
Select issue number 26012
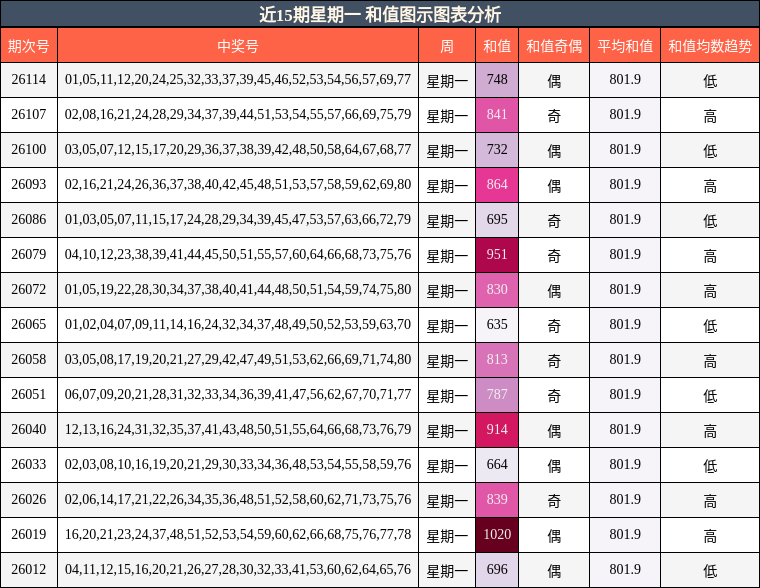(29, 570)
